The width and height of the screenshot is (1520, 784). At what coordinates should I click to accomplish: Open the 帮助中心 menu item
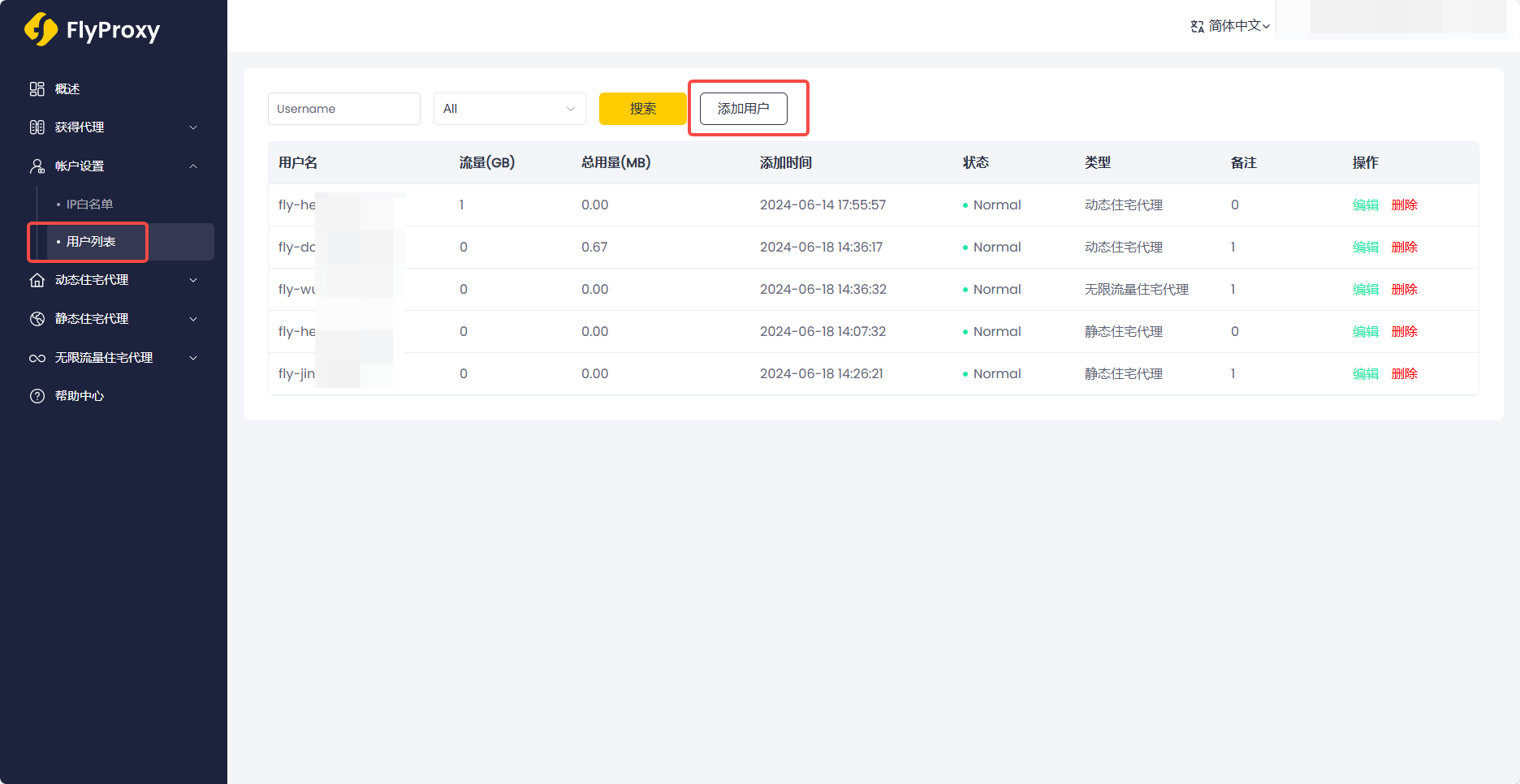(80, 396)
